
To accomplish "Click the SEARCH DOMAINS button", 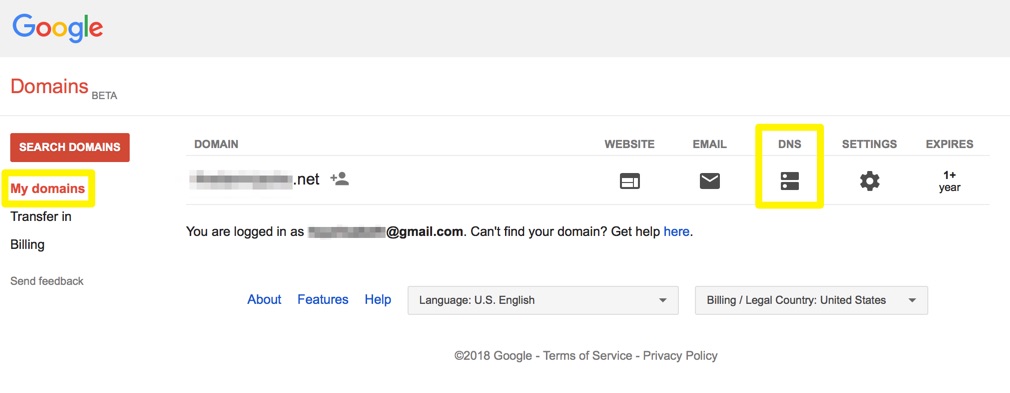I will tap(70, 147).
